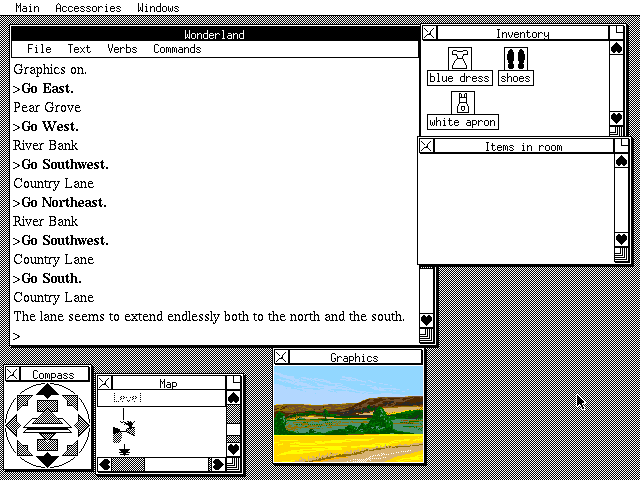This screenshot has height=480, width=640.
Task: Open the Main menu
Action: (x=27, y=8)
